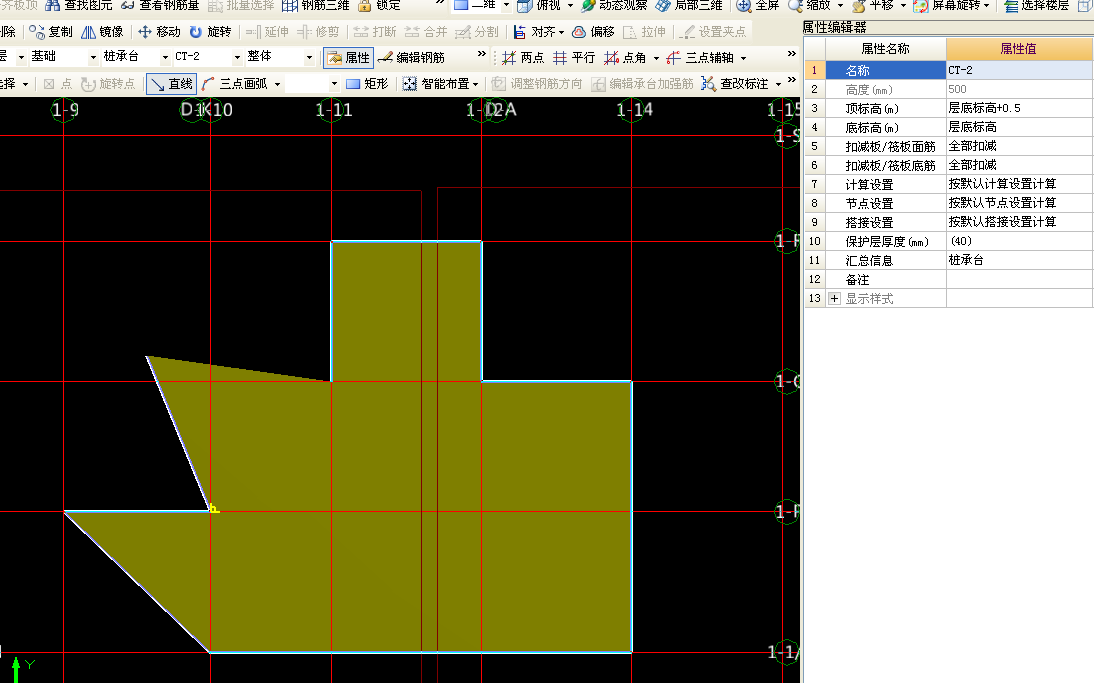Click the 智能布置 smart layout tool

[436, 84]
